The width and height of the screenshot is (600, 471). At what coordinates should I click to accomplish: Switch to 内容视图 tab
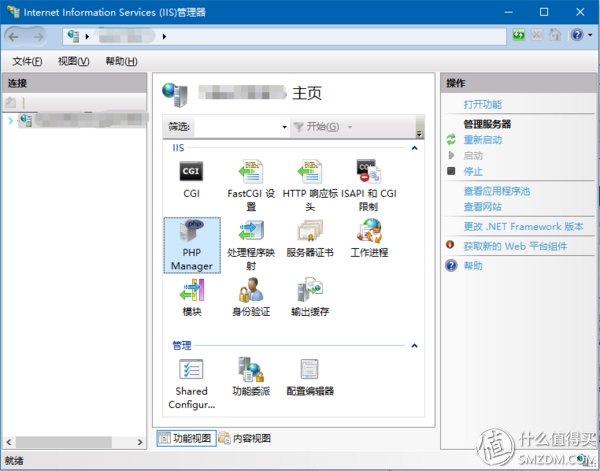pyautogui.click(x=245, y=438)
